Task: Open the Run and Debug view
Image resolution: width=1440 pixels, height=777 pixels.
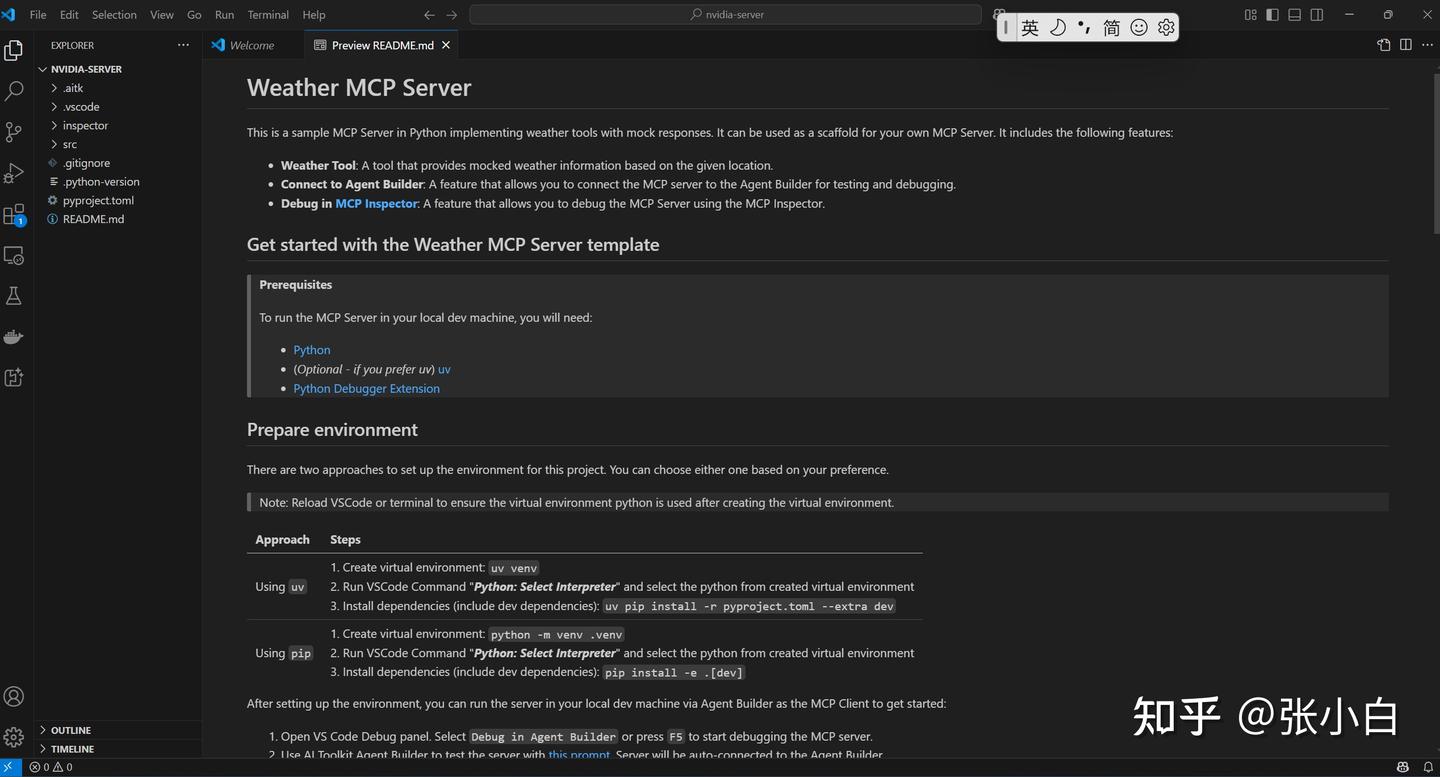Action: tap(14, 173)
